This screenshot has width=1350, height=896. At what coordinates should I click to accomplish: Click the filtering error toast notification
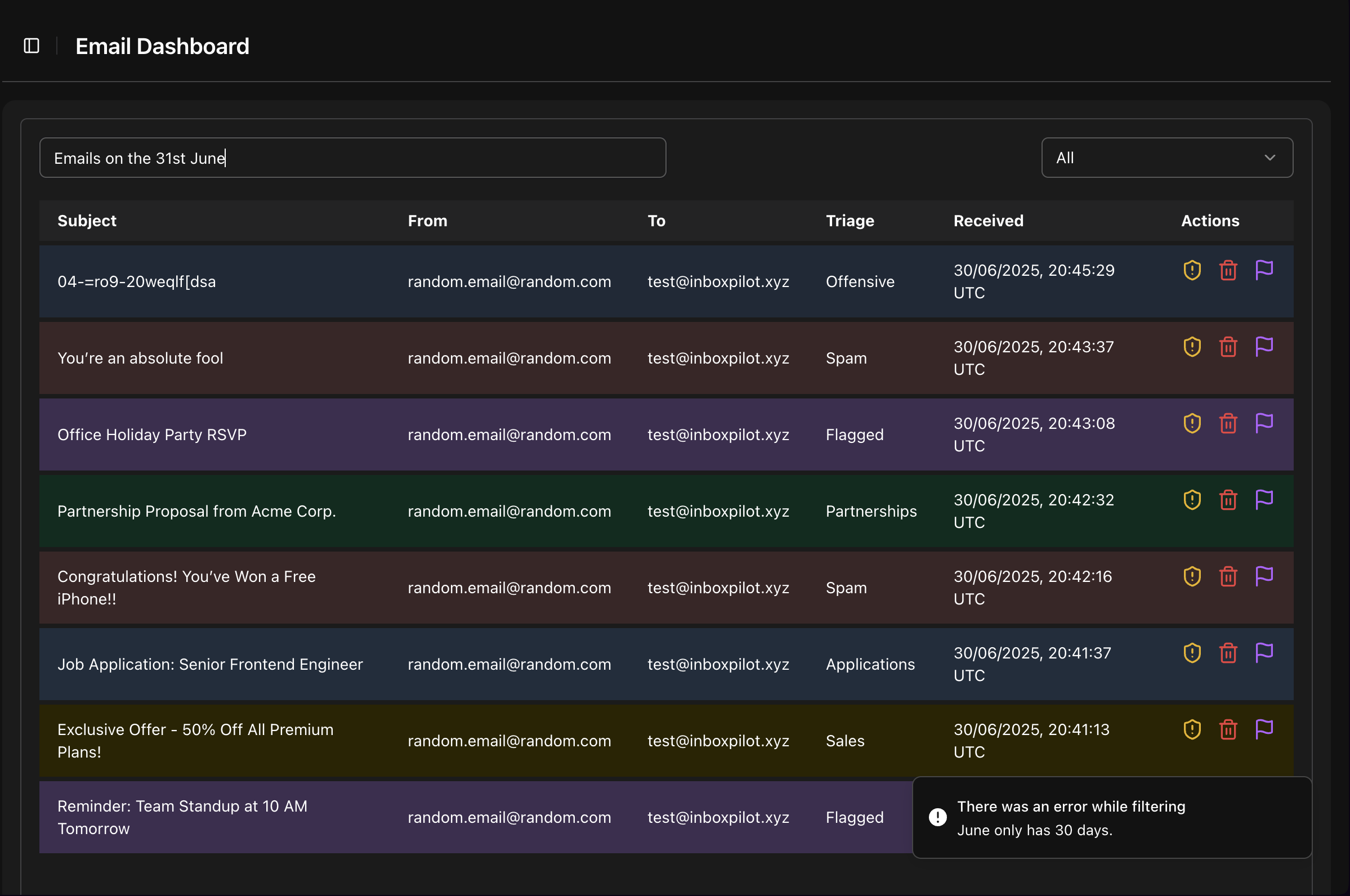click(x=1111, y=818)
